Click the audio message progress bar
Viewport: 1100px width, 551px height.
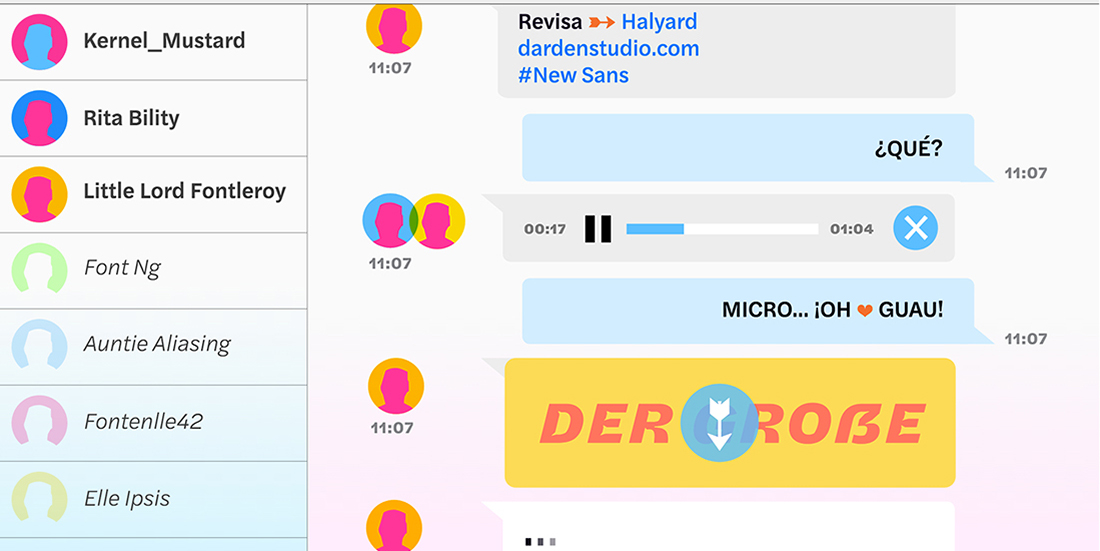click(x=722, y=229)
